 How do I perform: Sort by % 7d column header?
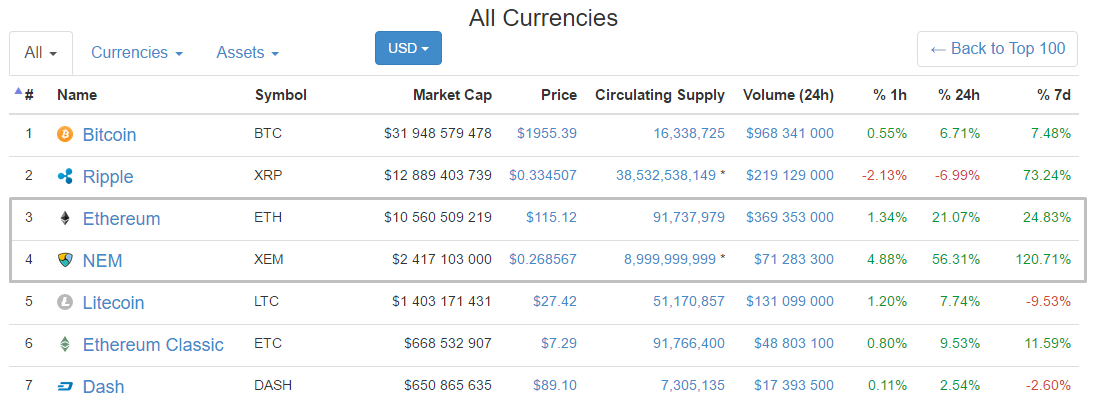click(x=1054, y=95)
